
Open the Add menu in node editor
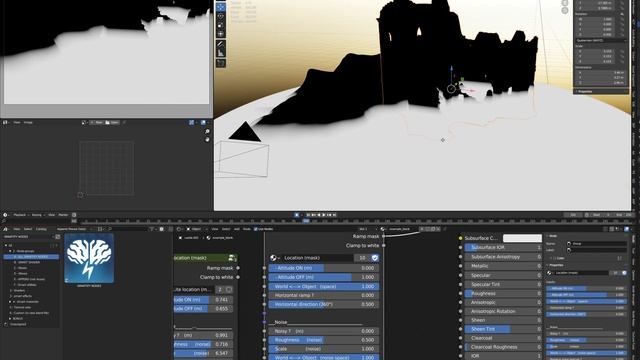click(x=237, y=229)
